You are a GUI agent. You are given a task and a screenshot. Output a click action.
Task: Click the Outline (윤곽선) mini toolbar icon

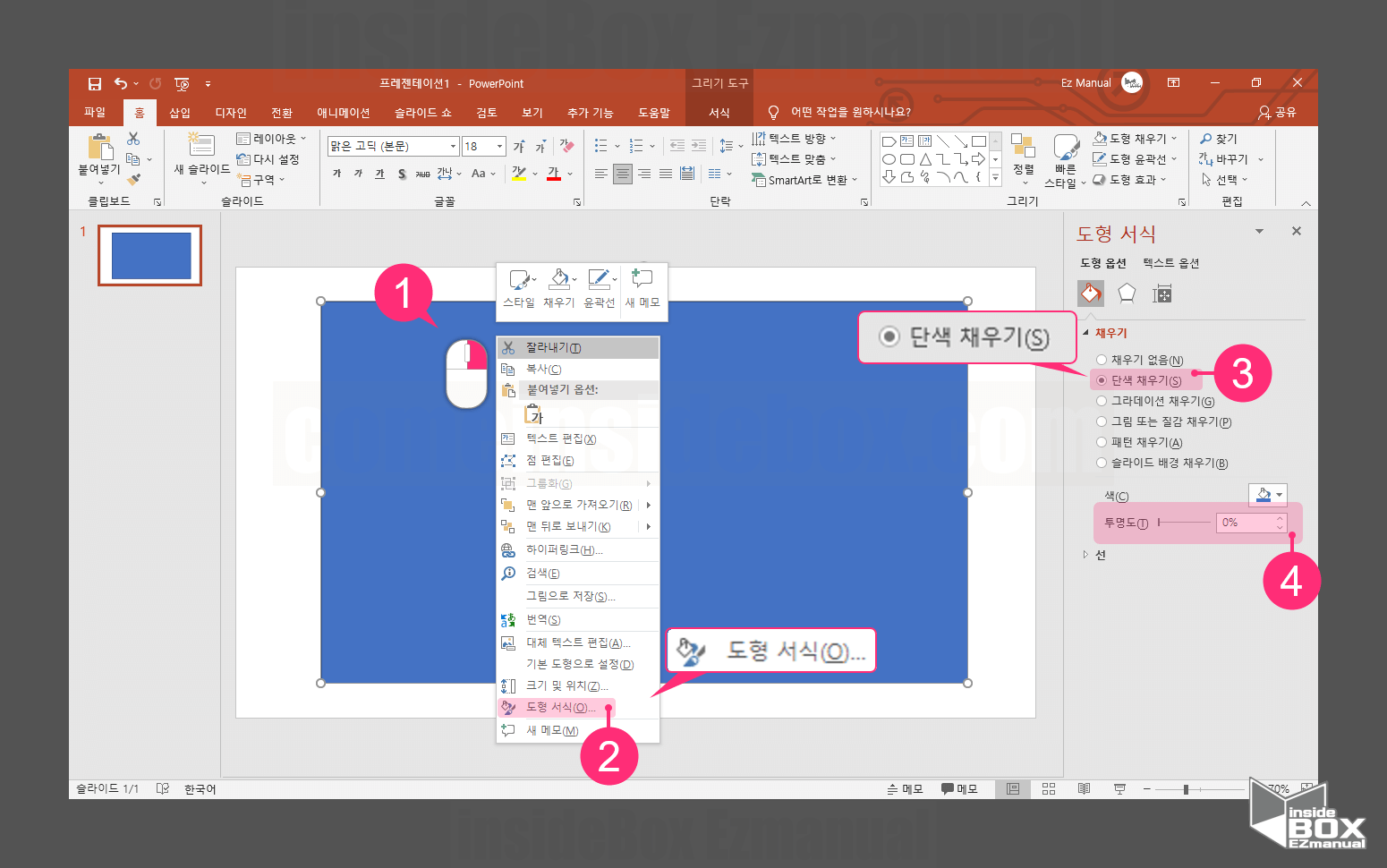point(599,279)
